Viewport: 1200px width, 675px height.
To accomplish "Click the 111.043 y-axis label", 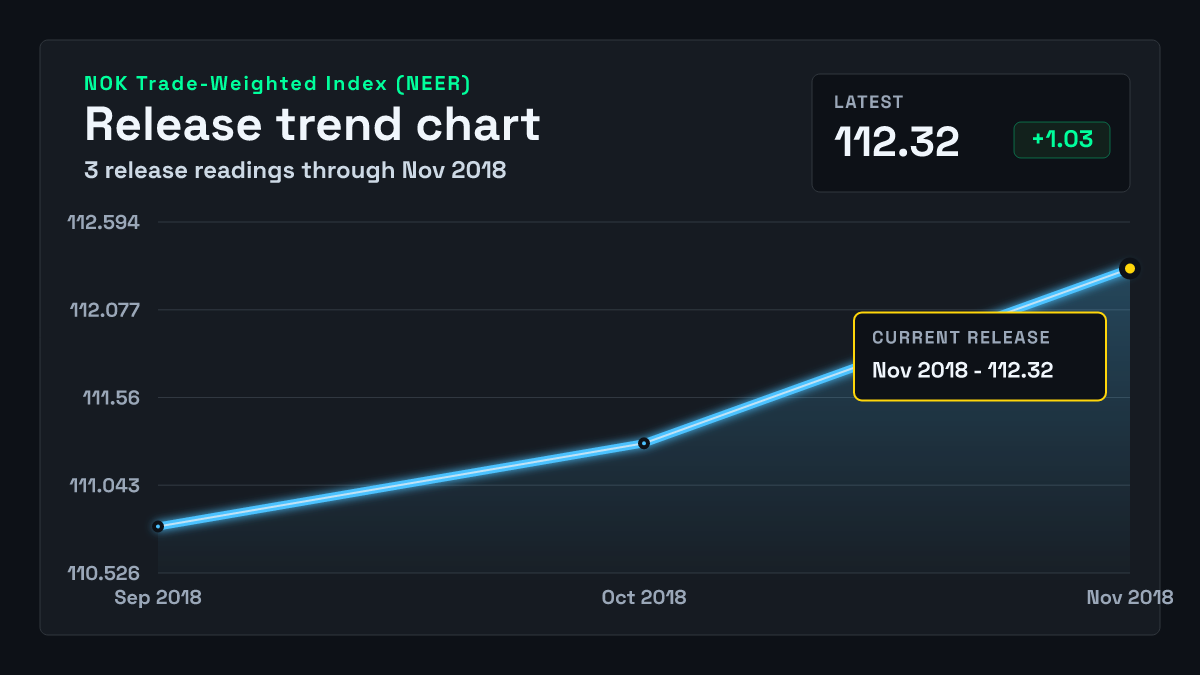I will pyautogui.click(x=105, y=486).
